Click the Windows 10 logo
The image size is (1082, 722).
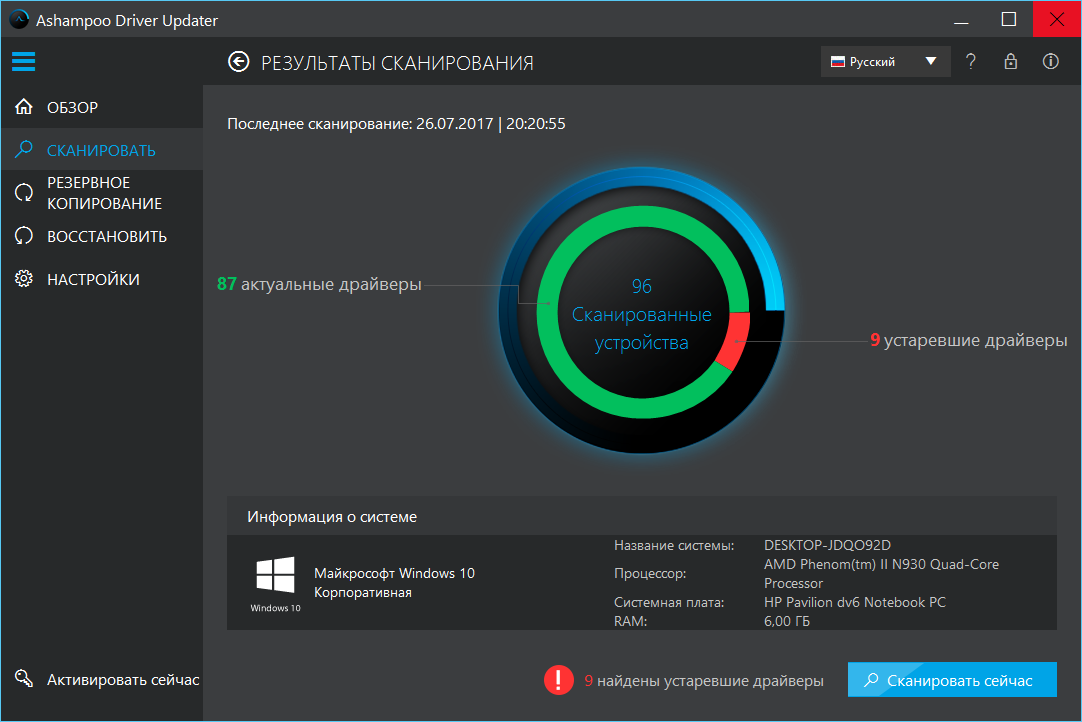(x=275, y=575)
